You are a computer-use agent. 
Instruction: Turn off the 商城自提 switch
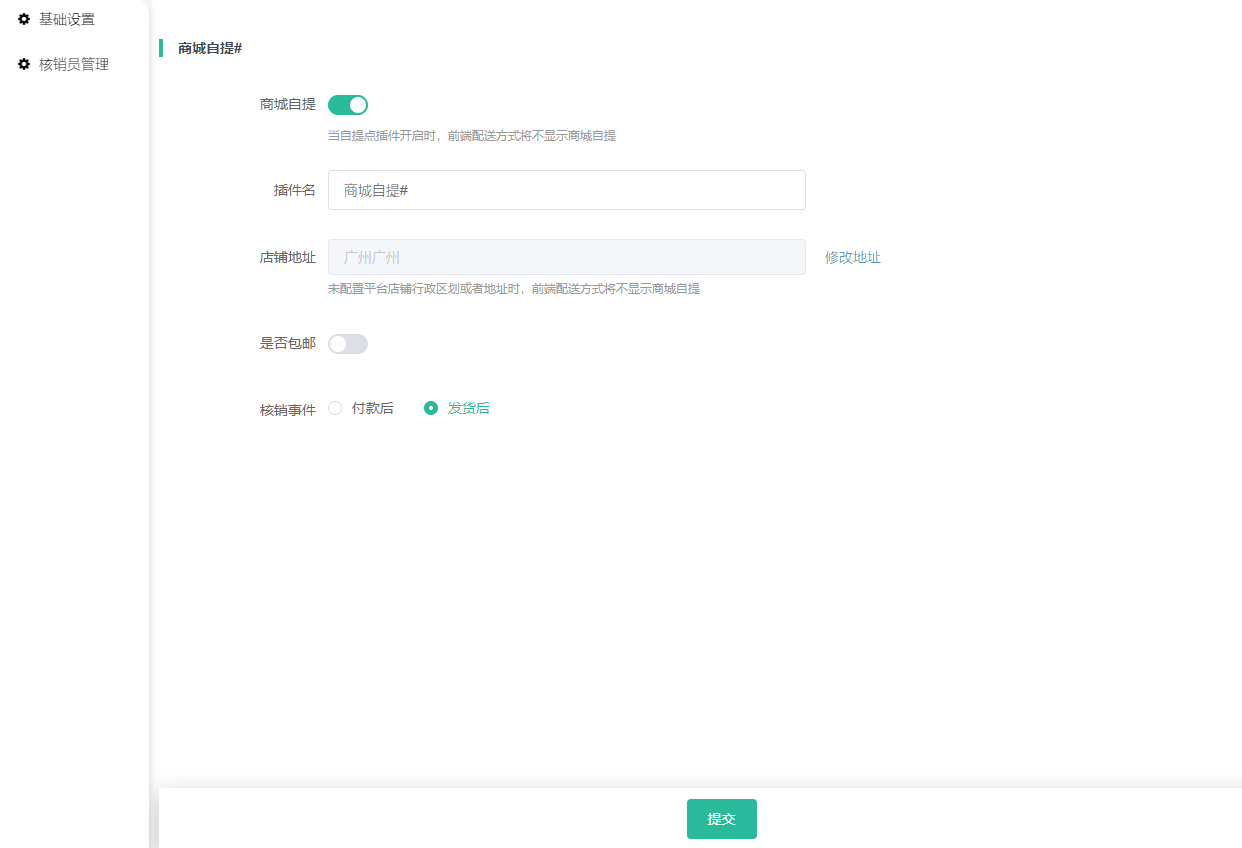[x=348, y=105]
